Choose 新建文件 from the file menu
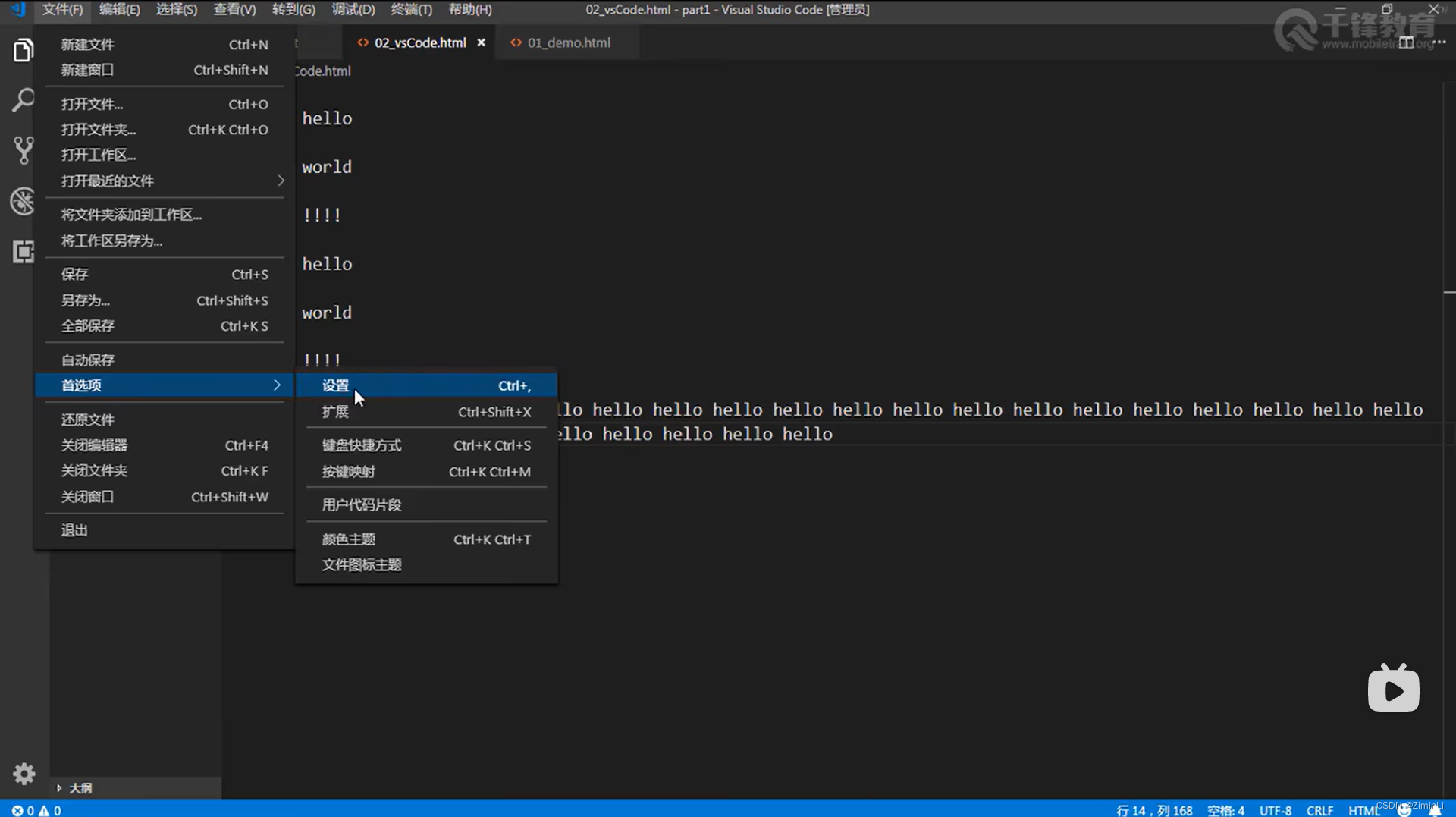 (165, 45)
